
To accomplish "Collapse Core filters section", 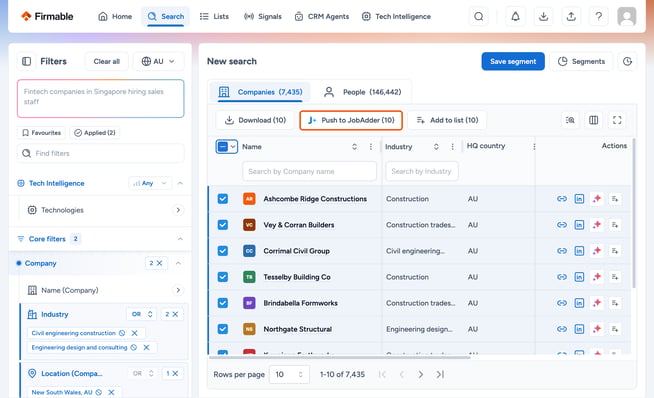I will 180,239.
